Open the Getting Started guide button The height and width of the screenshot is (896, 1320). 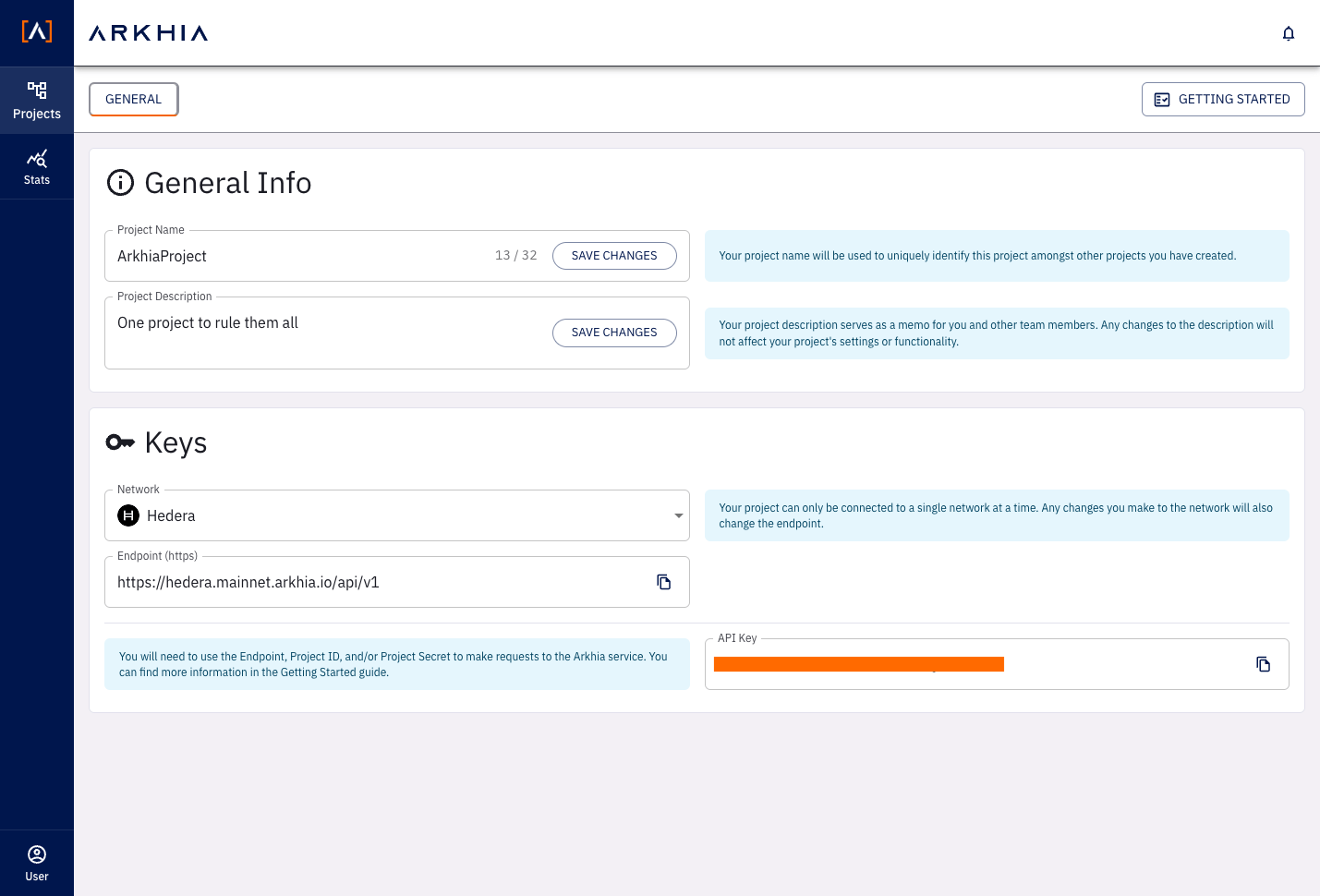pos(1223,100)
